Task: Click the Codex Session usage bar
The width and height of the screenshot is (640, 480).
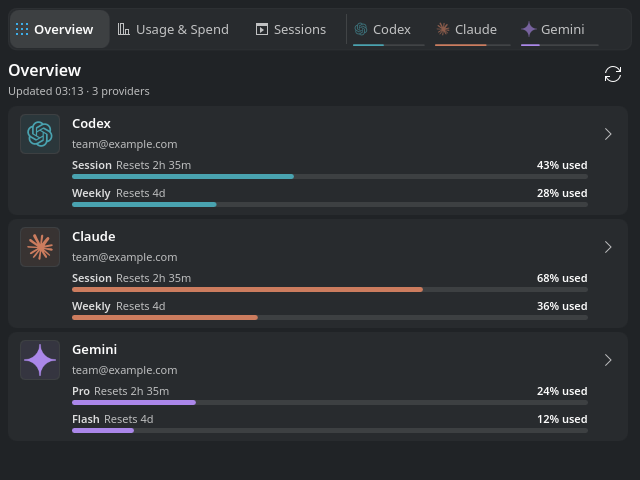Action: [330, 177]
